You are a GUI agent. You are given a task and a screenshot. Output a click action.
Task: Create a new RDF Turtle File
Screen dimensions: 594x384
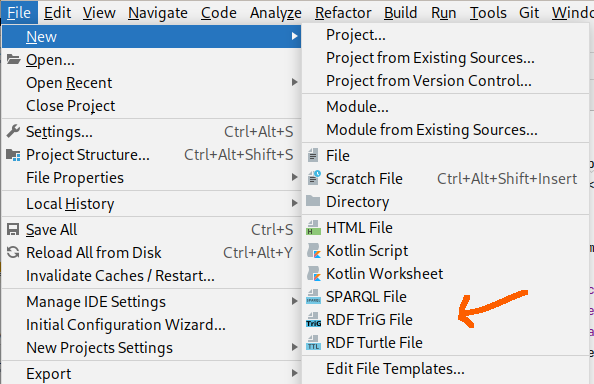tap(446, 343)
